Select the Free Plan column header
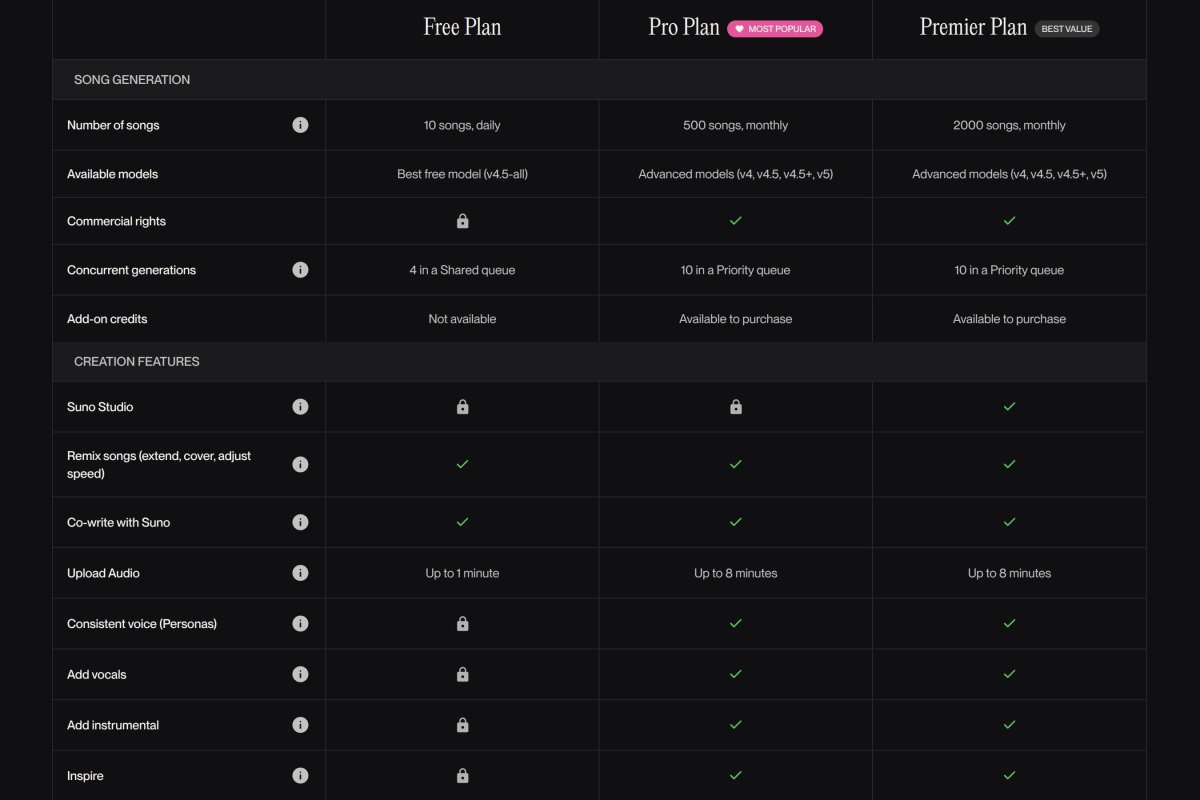1200x800 pixels. (462, 27)
